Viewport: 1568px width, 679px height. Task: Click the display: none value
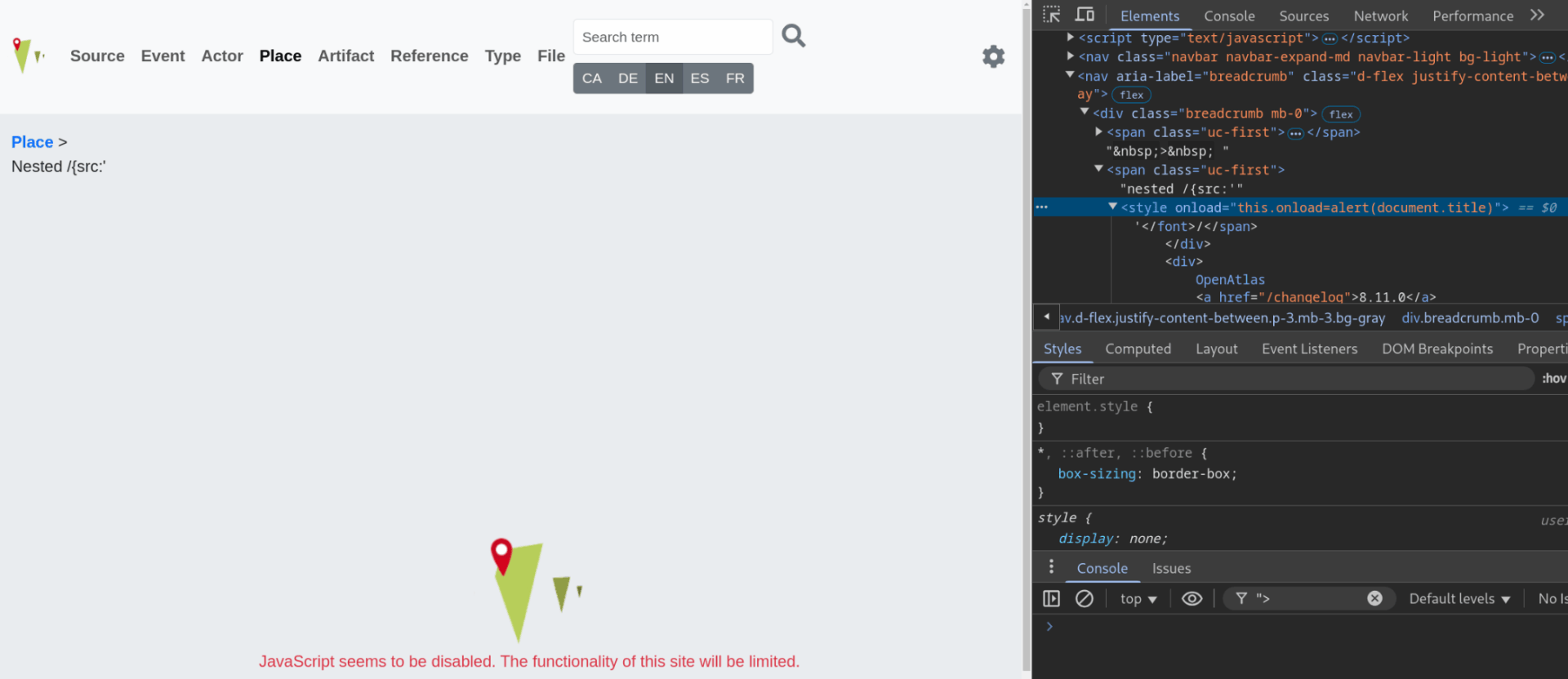[1147, 539]
